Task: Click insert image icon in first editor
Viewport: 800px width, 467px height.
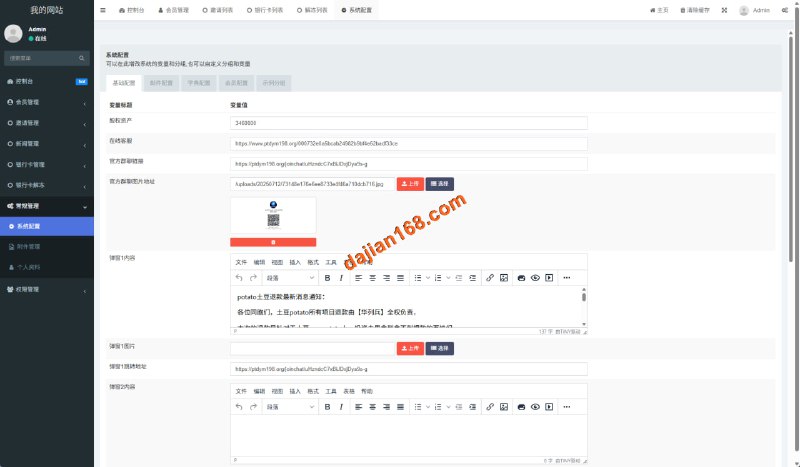Action: coord(504,277)
